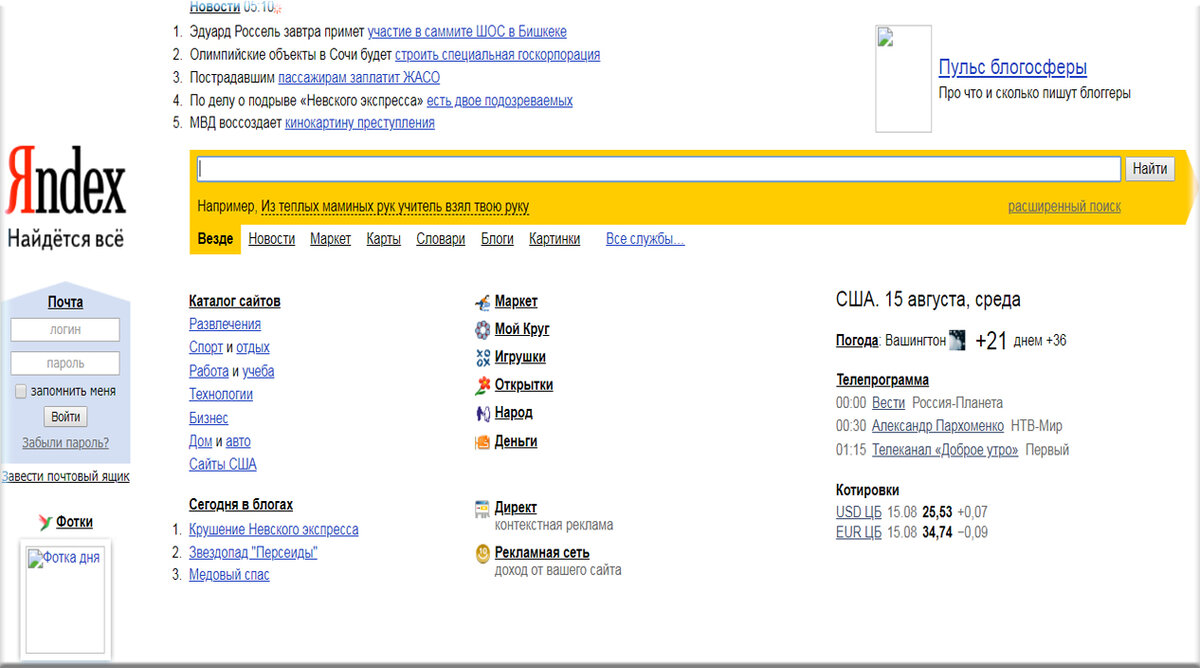This screenshot has height=668, width=1200.
Task: Click the Найти search button
Action: [x=1150, y=169]
